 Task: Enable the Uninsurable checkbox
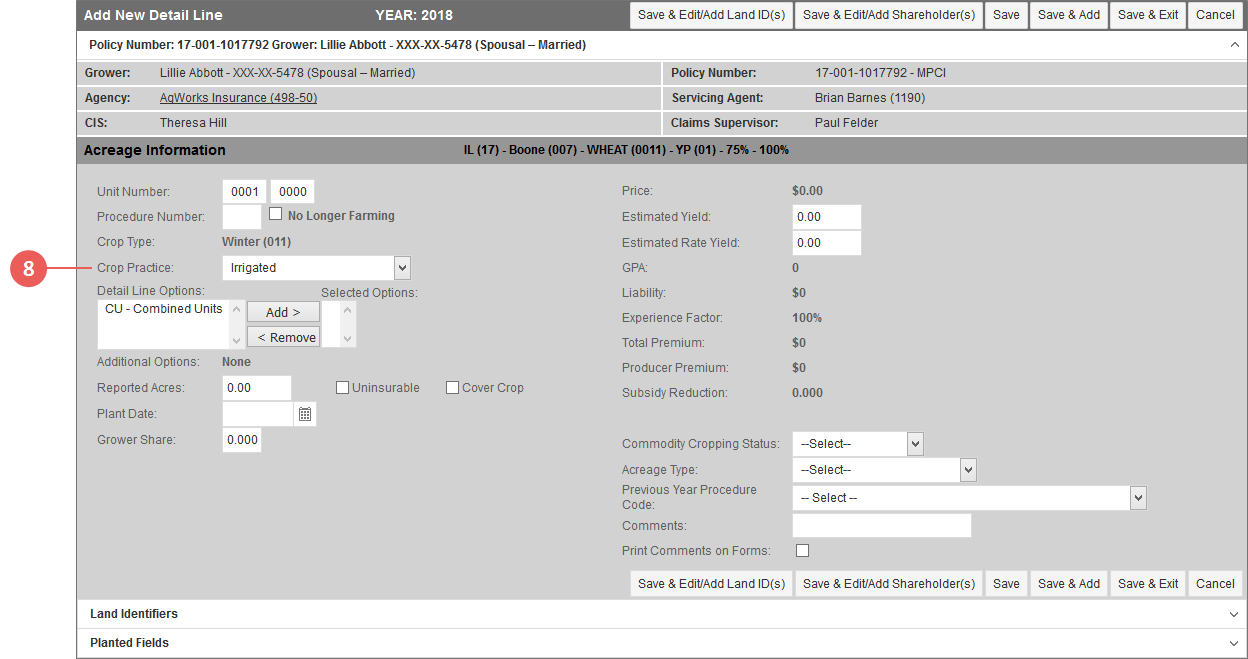[342, 388]
